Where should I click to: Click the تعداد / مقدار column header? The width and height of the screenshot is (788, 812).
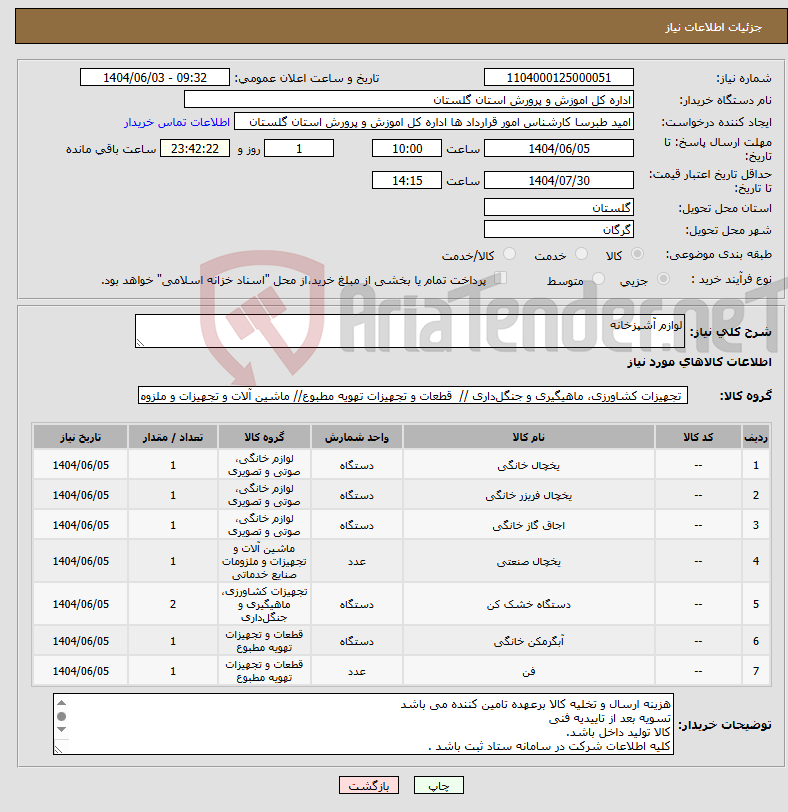(x=173, y=438)
